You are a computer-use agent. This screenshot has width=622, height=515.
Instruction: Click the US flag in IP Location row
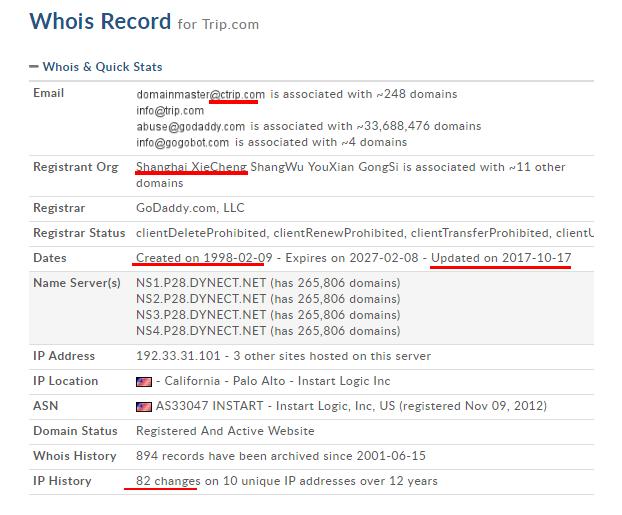[143, 381]
